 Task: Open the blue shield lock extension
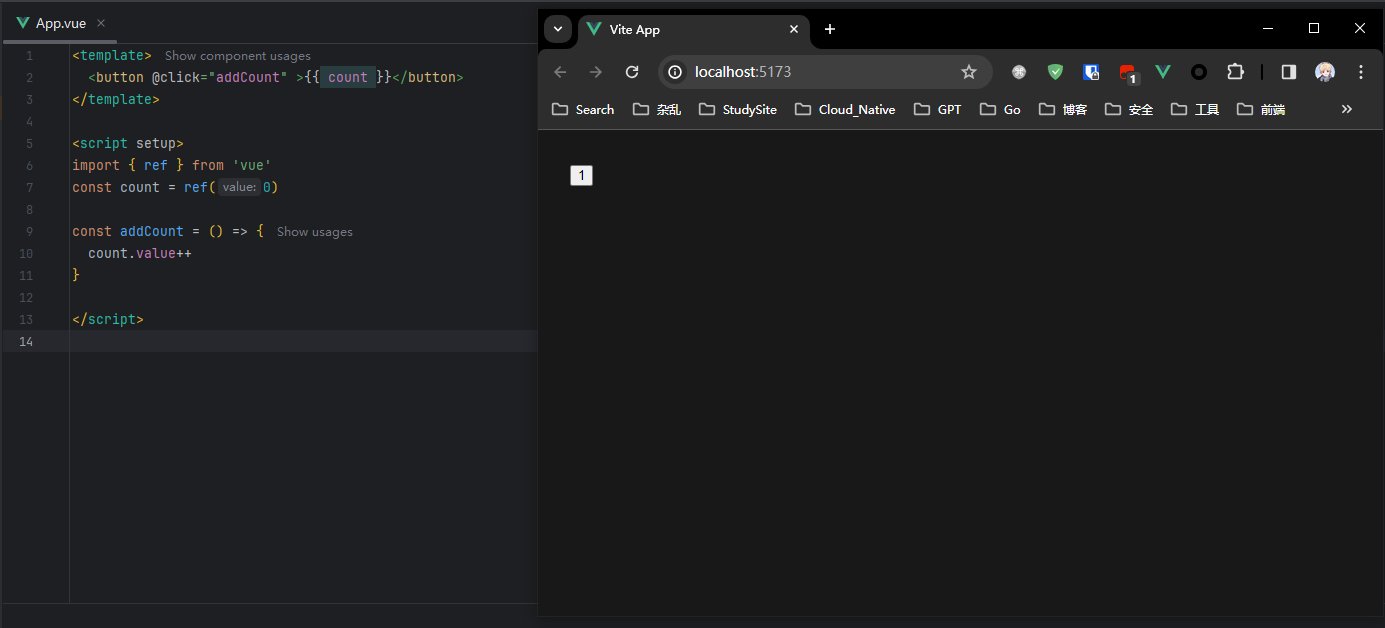coord(1091,72)
